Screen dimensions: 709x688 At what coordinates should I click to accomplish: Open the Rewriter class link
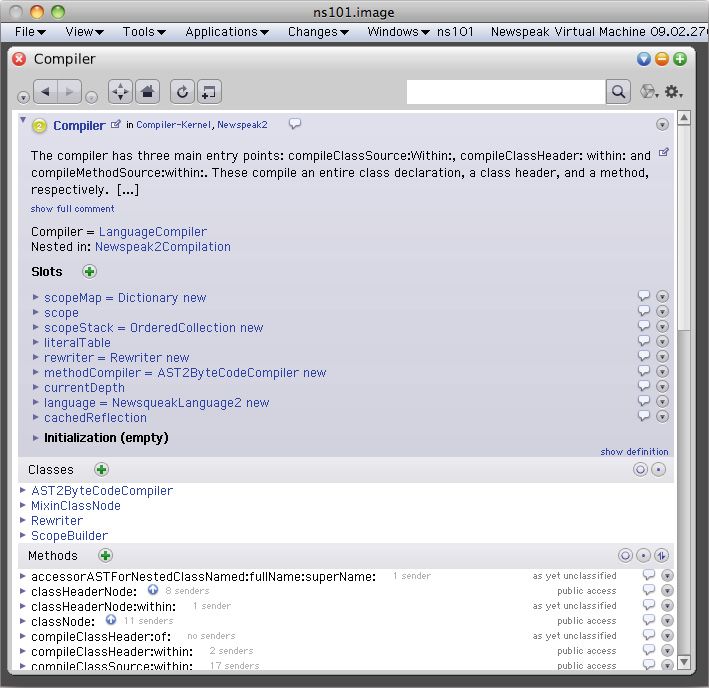tap(57, 521)
